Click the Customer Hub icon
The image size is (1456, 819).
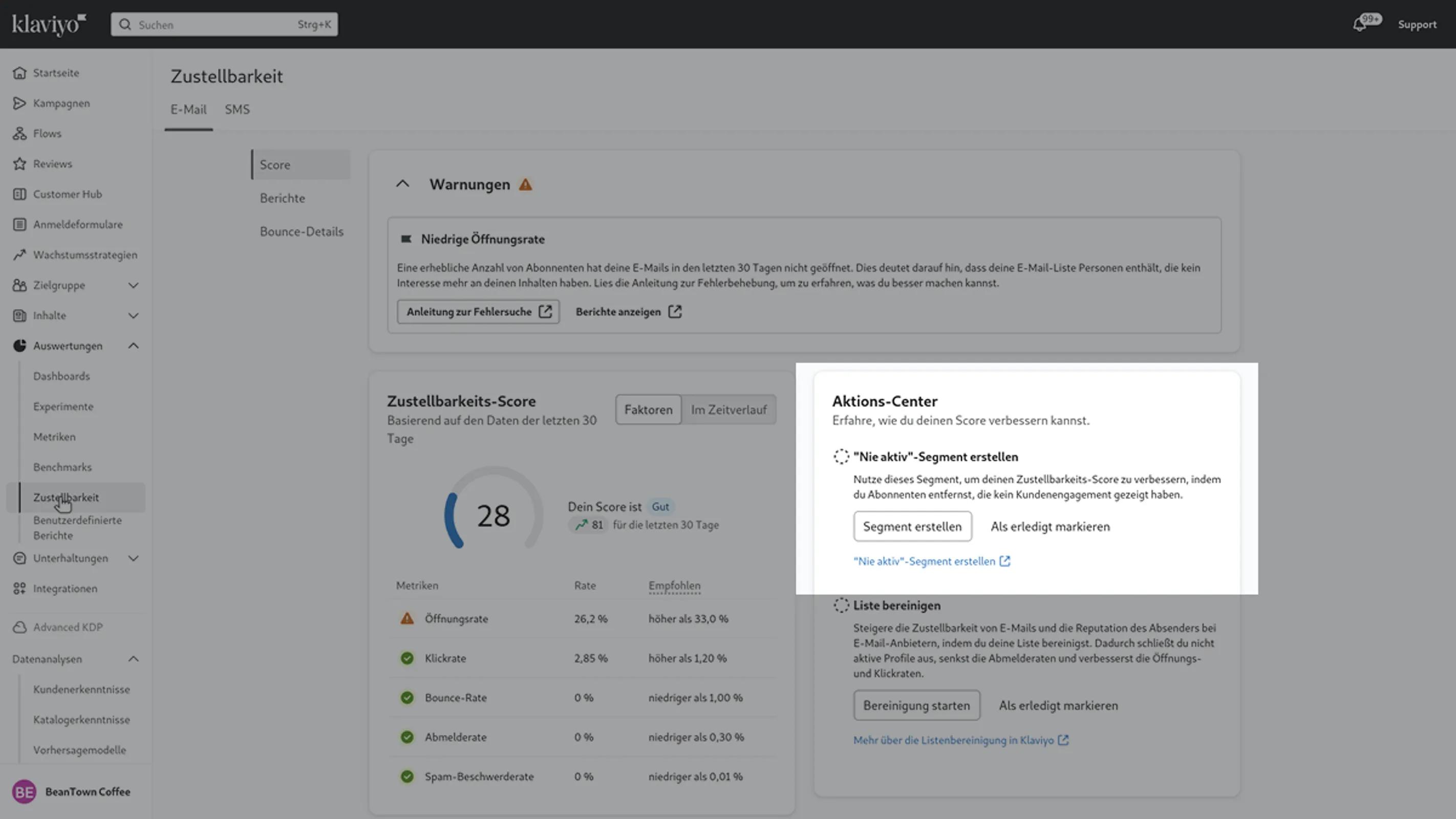click(20, 194)
